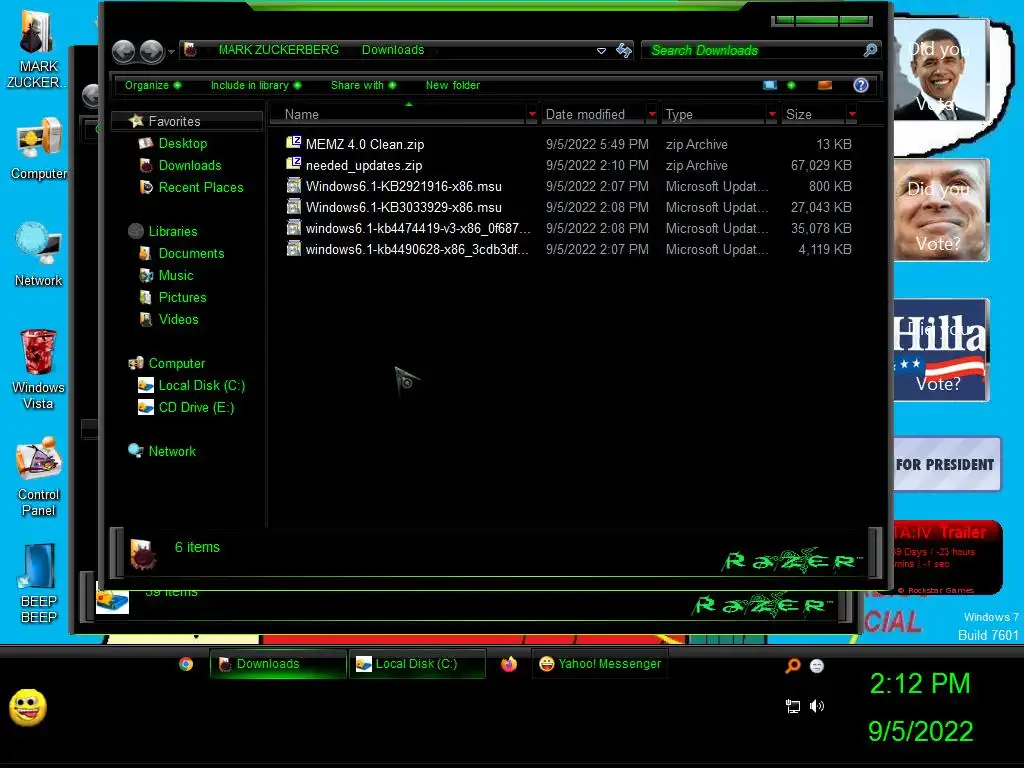Open Pictures library
The width and height of the screenshot is (1024, 768).
182,298
